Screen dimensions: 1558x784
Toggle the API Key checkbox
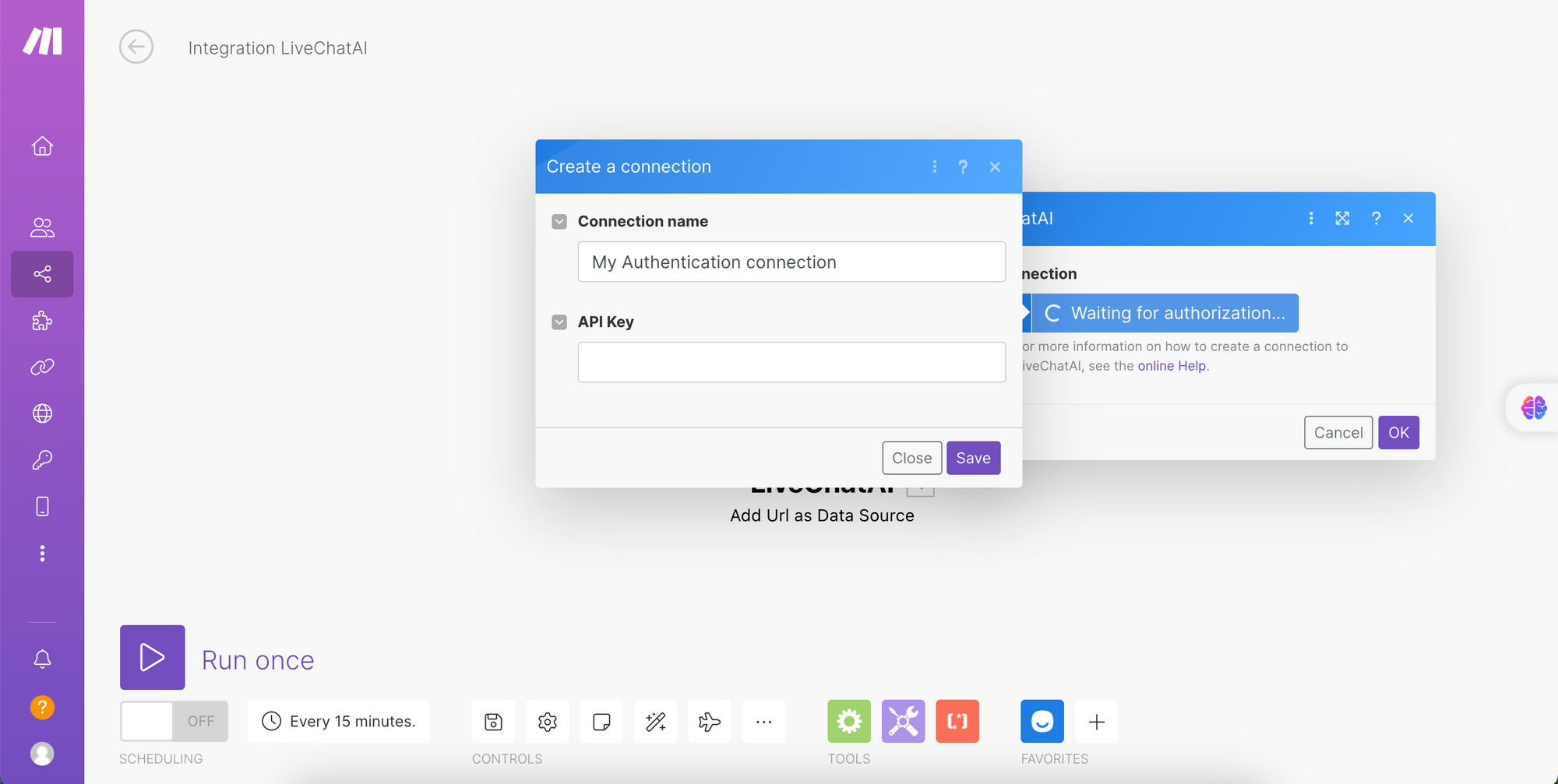559,322
